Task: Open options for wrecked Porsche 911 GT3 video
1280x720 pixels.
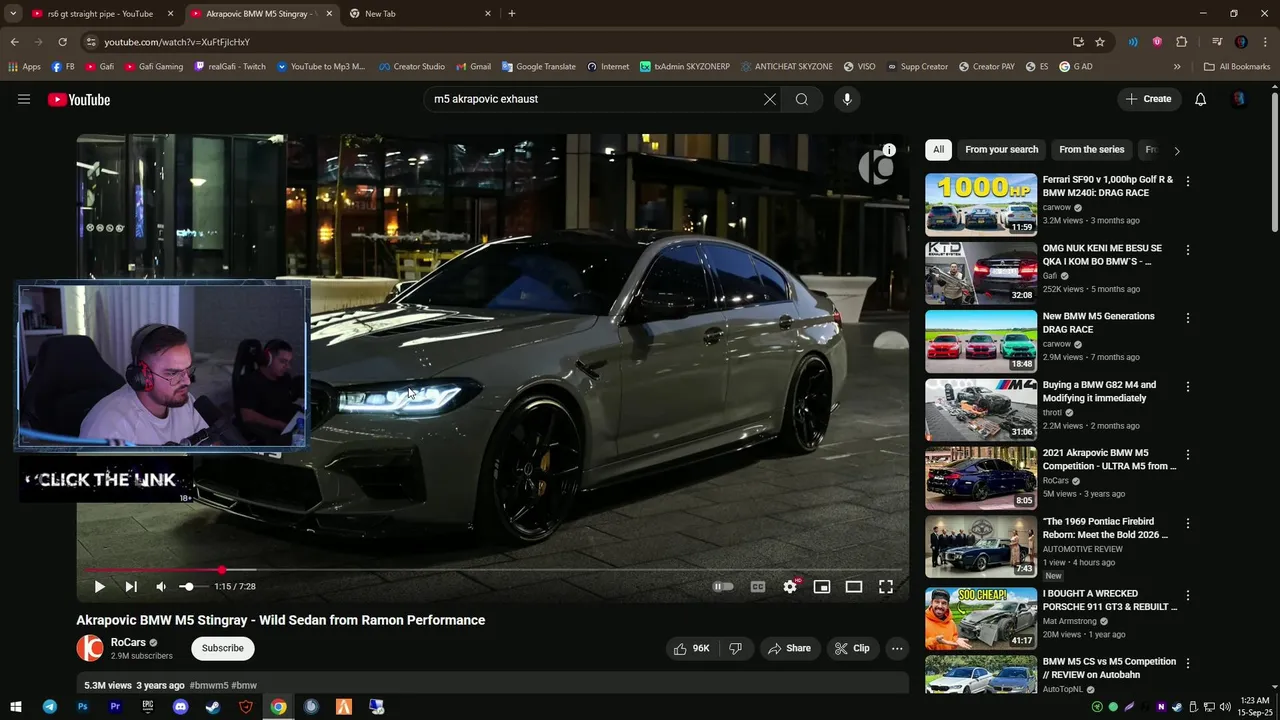Action: coord(1188,595)
